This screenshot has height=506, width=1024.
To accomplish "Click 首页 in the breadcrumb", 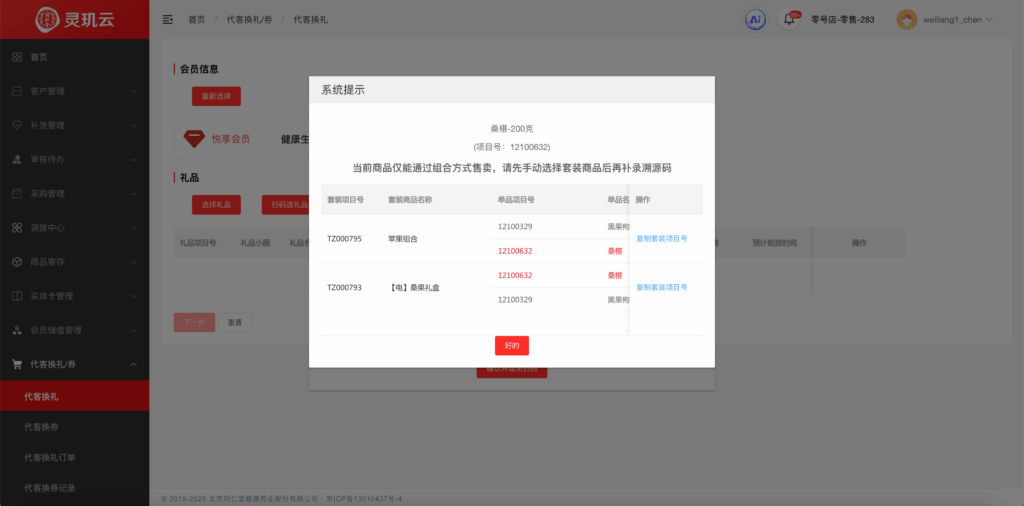I will 196,19.
